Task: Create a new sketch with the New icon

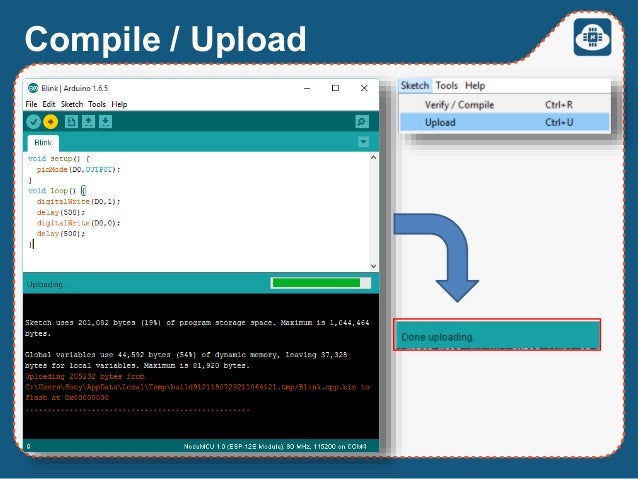Action: coord(71,121)
